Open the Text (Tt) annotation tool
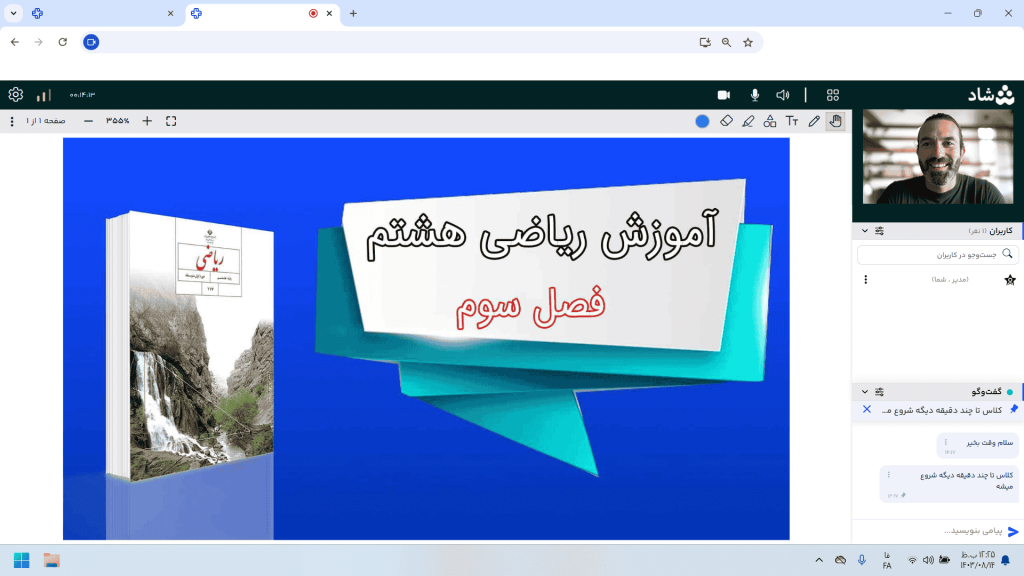Screen dimensions: 1024x576 (792, 121)
